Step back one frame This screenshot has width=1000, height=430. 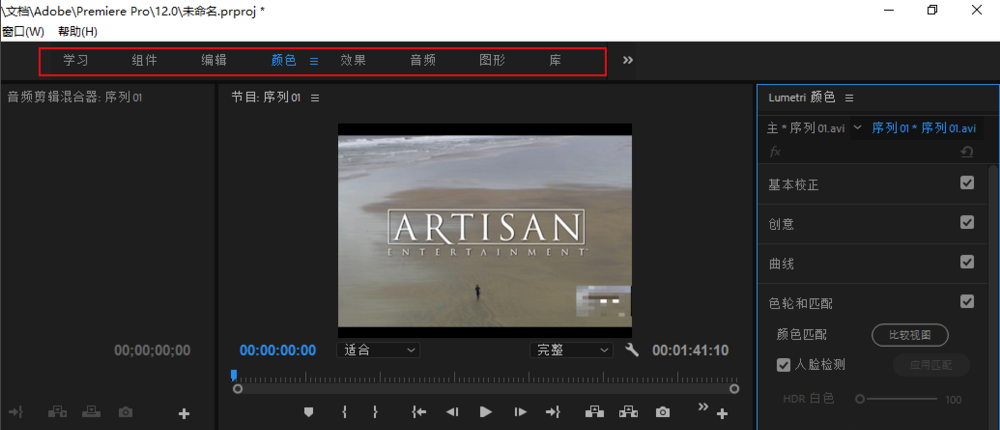452,411
